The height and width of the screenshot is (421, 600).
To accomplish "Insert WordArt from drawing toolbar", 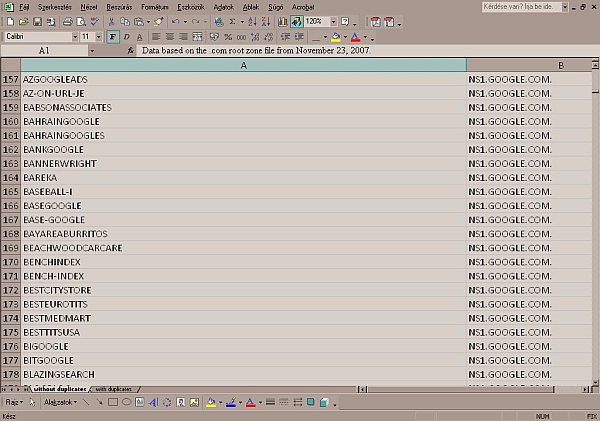I will (153, 402).
